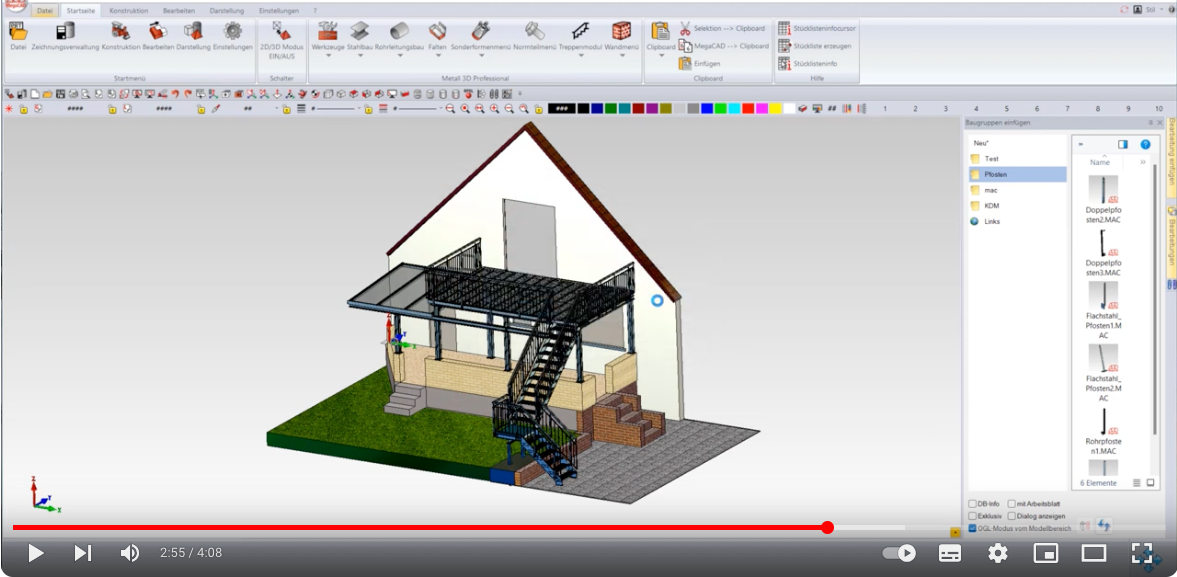Click the Selektion --> Clipboard scissors icon
The height and width of the screenshot is (577, 1177).
point(685,28)
